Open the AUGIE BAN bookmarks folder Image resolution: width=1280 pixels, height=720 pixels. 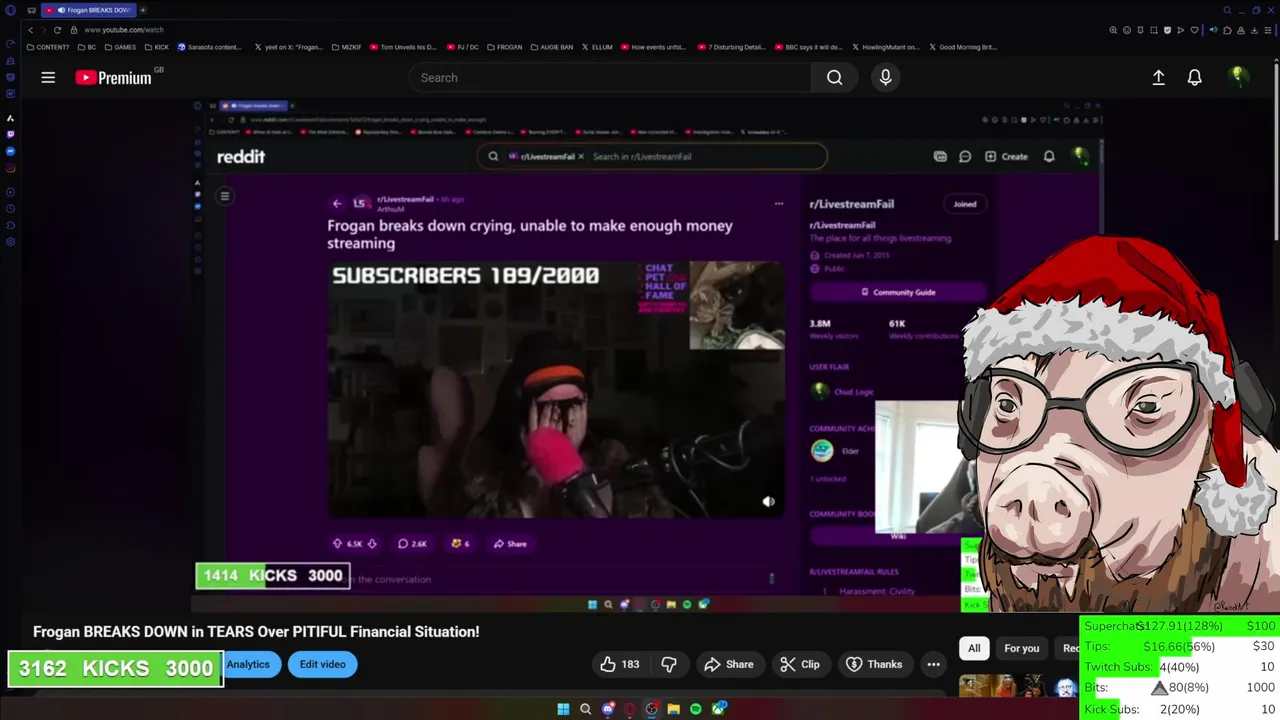pos(552,47)
